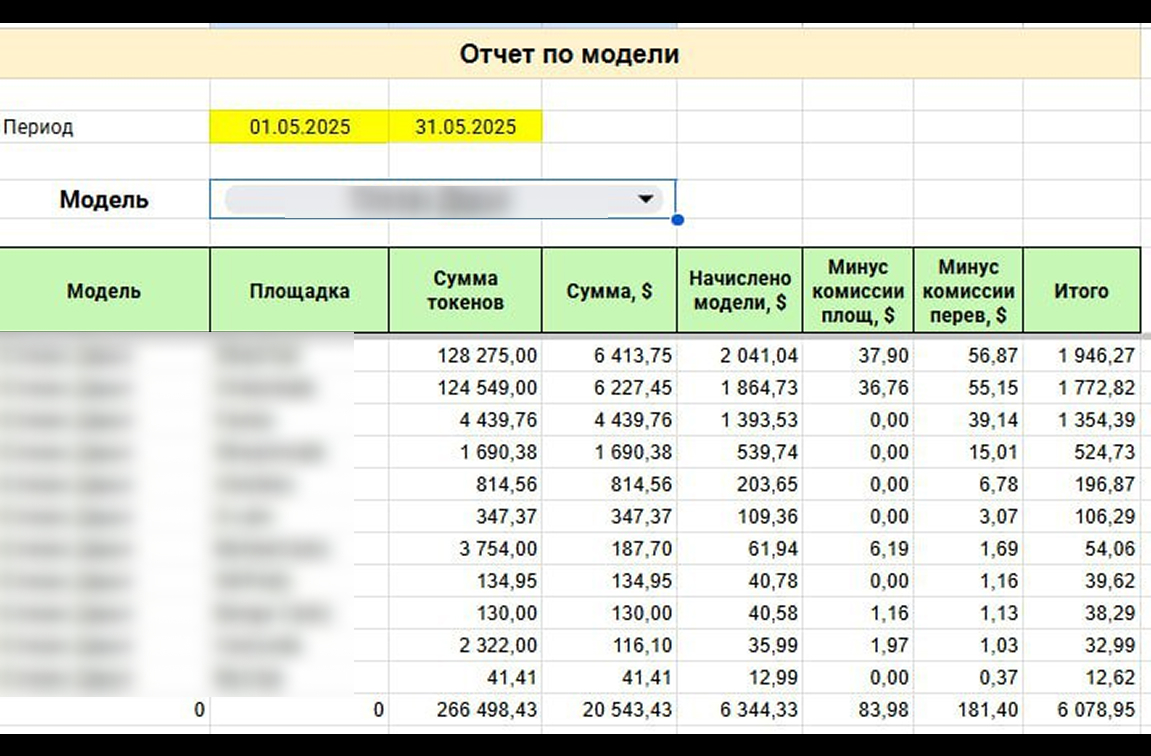Screen dimensions: 1151x756
Task: Select total cell 54,06
Action: click(x=1082, y=549)
